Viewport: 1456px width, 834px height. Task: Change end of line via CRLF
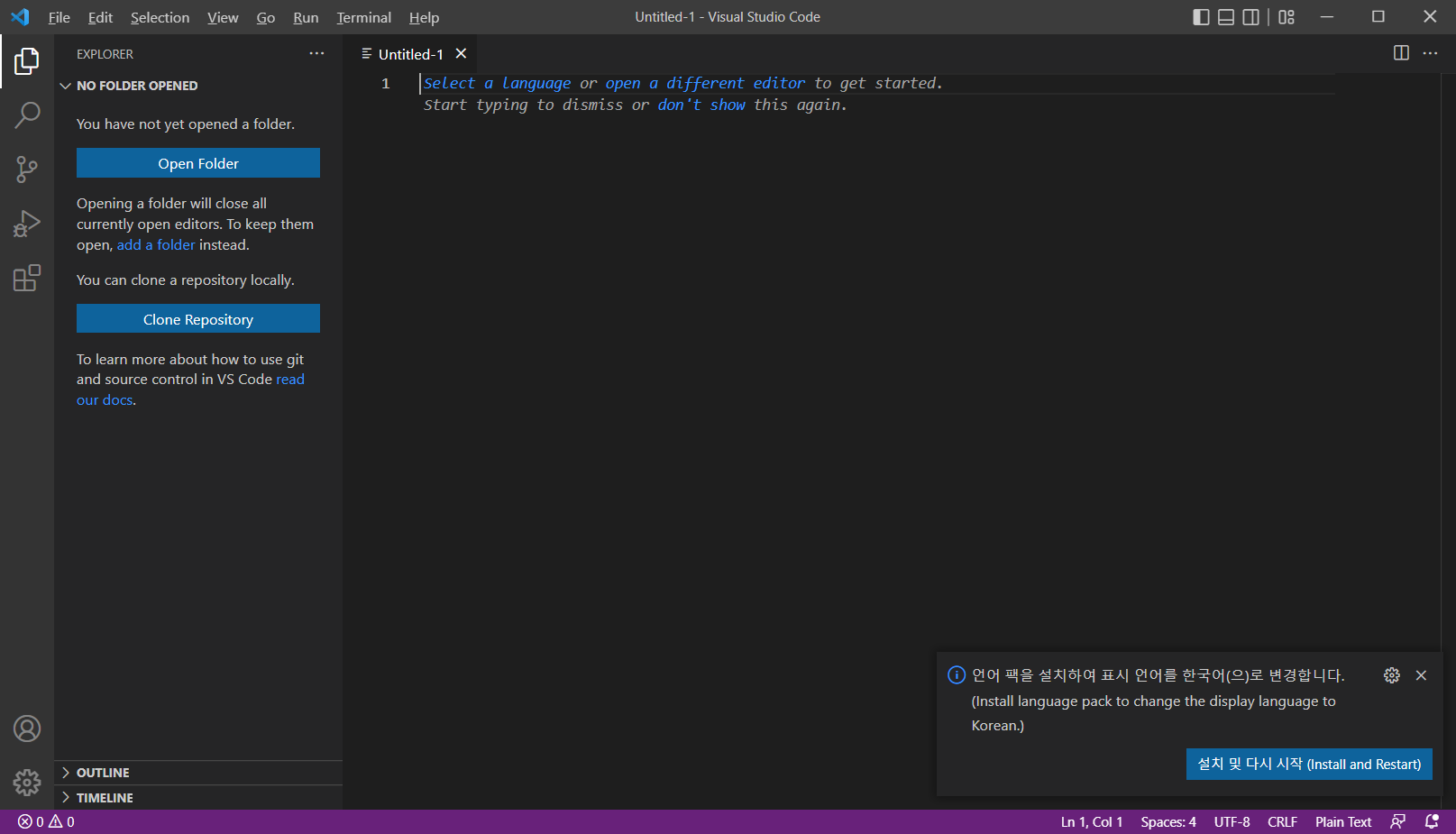click(1282, 822)
